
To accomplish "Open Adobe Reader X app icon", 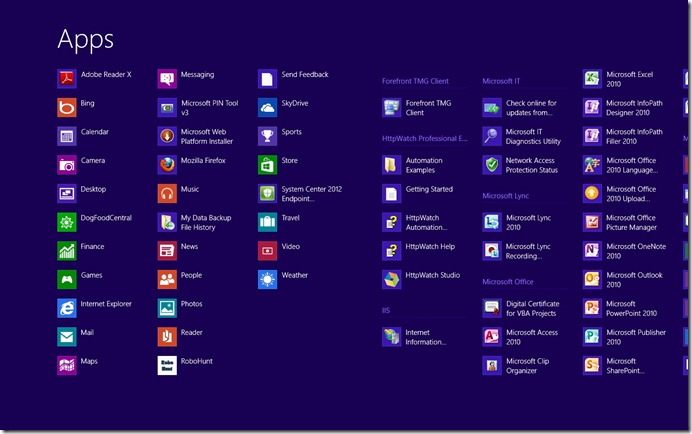I will (67, 79).
